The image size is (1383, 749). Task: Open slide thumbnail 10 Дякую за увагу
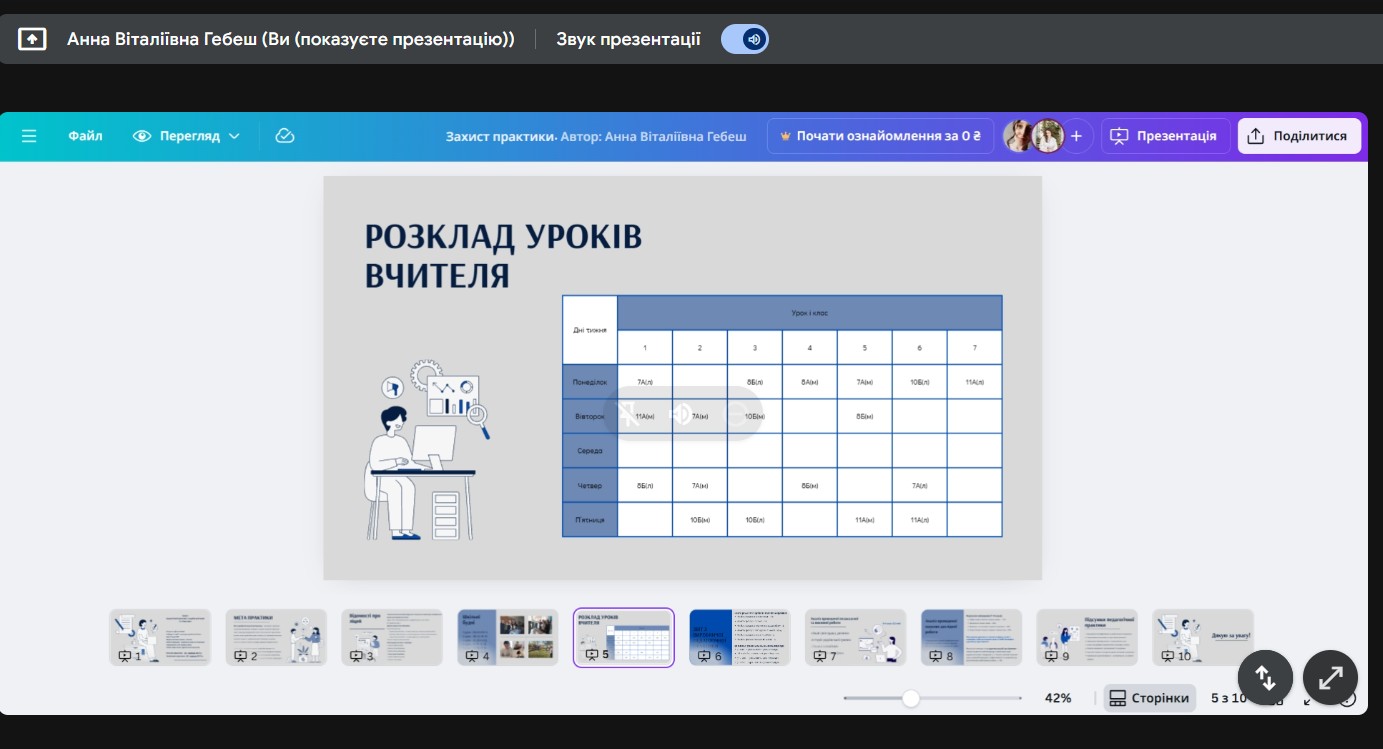pyautogui.click(x=1203, y=637)
